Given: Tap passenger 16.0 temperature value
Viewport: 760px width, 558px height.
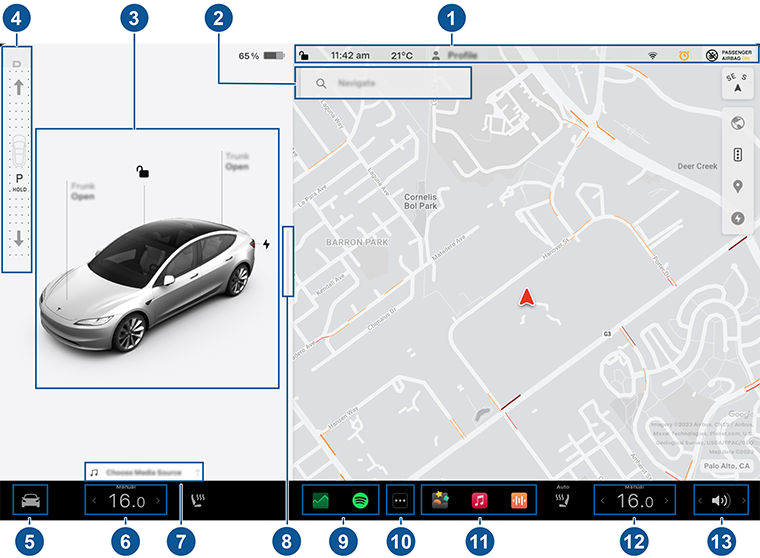Looking at the screenshot, I should (x=635, y=501).
